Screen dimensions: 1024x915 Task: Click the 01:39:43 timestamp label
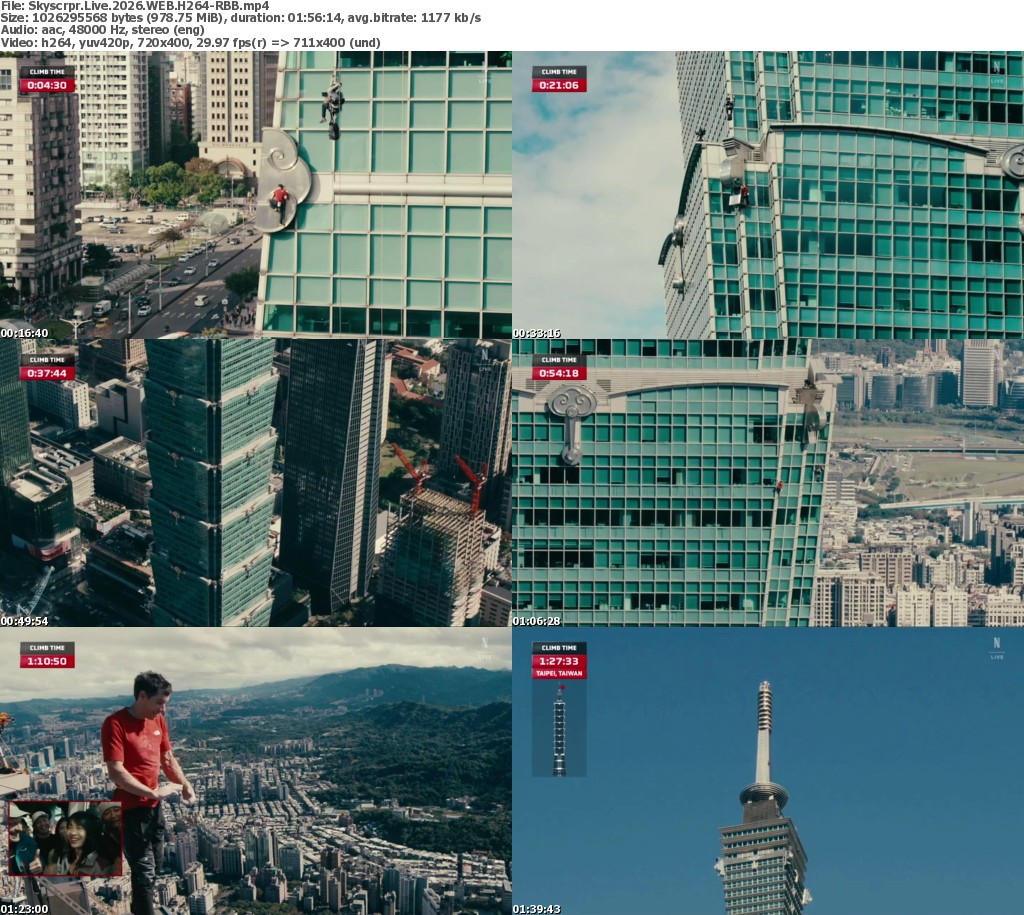(537, 908)
